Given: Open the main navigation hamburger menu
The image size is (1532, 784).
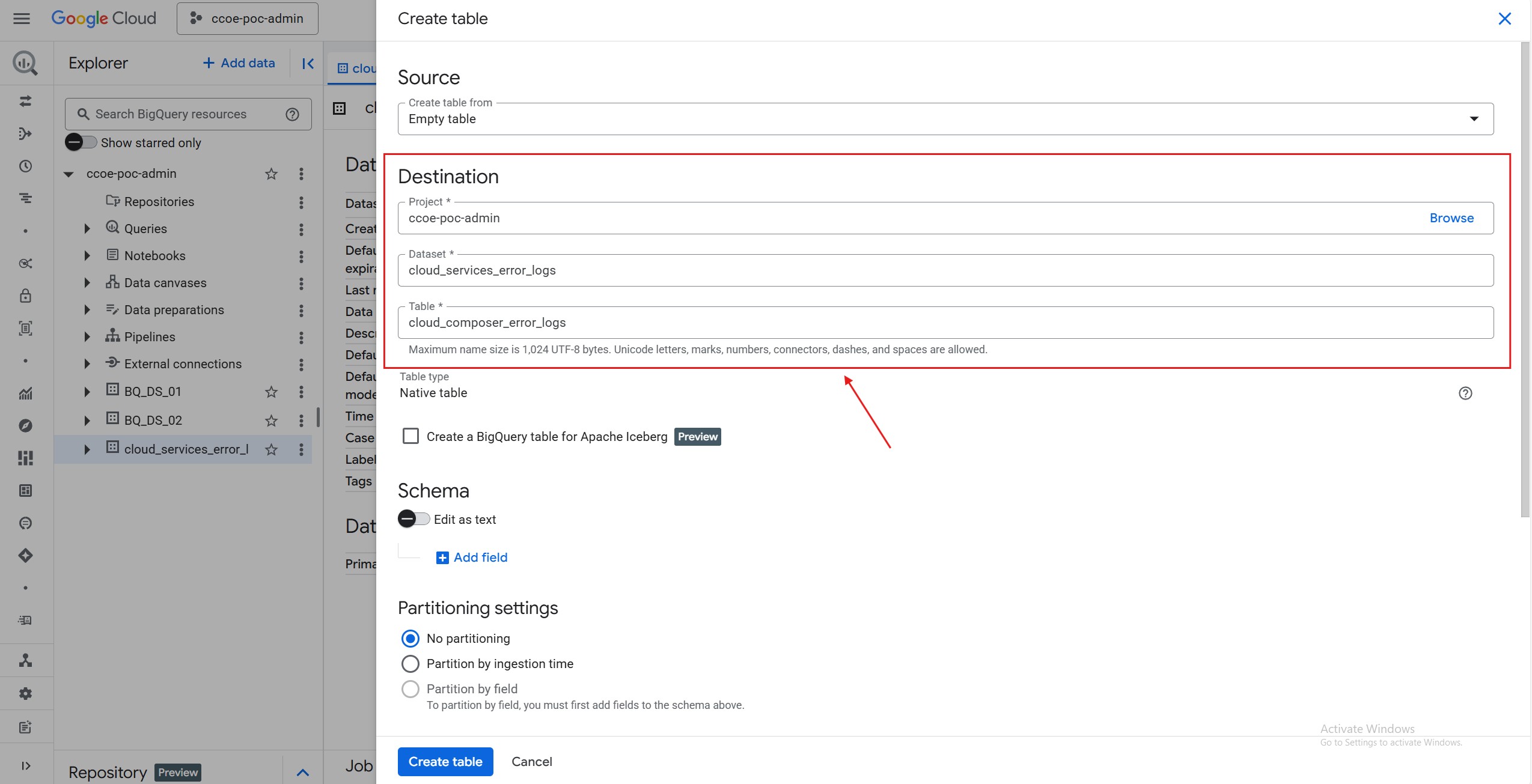Looking at the screenshot, I should click(x=22, y=19).
